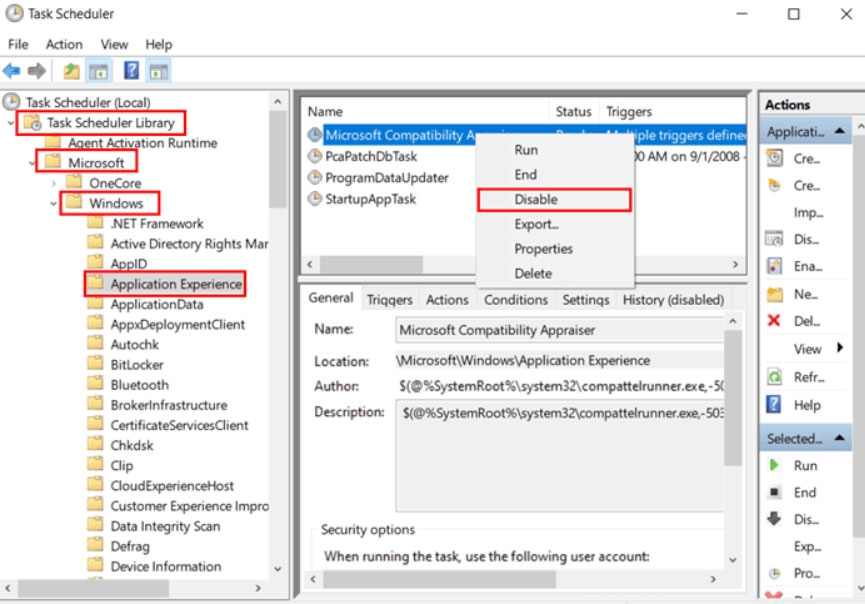The width and height of the screenshot is (865, 604).
Task: Click the Help icon in Actions pane
Action: pos(774,405)
